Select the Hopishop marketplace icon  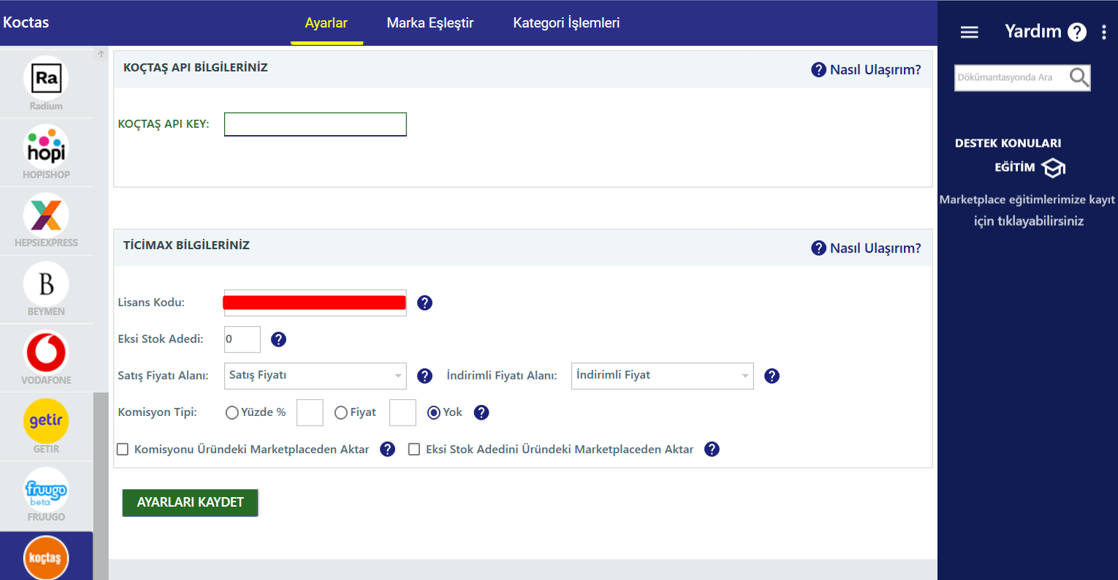46,147
